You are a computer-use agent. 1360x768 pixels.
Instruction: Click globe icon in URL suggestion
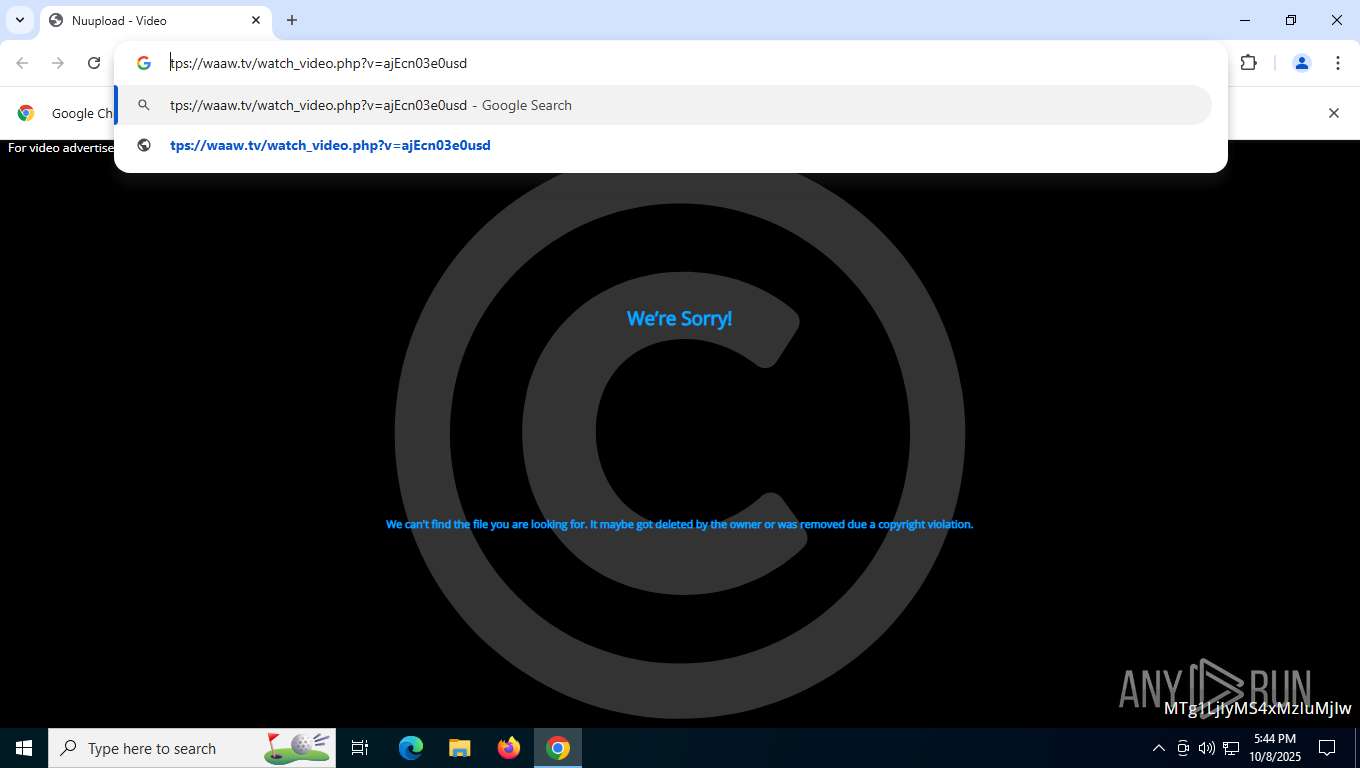144,145
